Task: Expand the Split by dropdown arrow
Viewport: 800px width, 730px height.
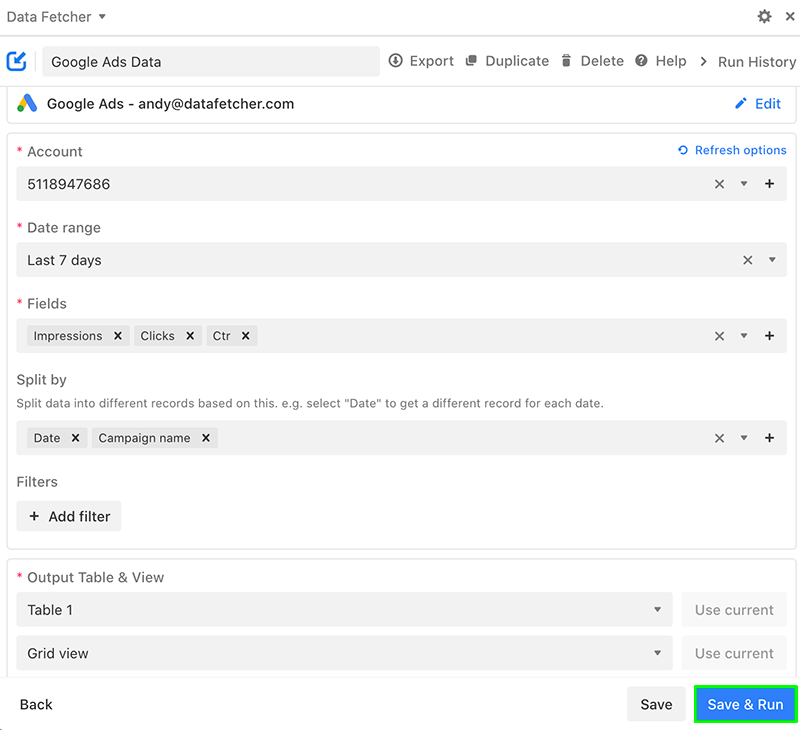Action: tap(744, 438)
